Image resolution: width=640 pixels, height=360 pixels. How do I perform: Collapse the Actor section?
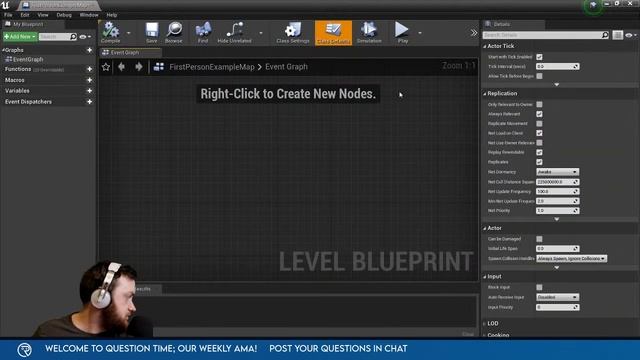(484, 228)
